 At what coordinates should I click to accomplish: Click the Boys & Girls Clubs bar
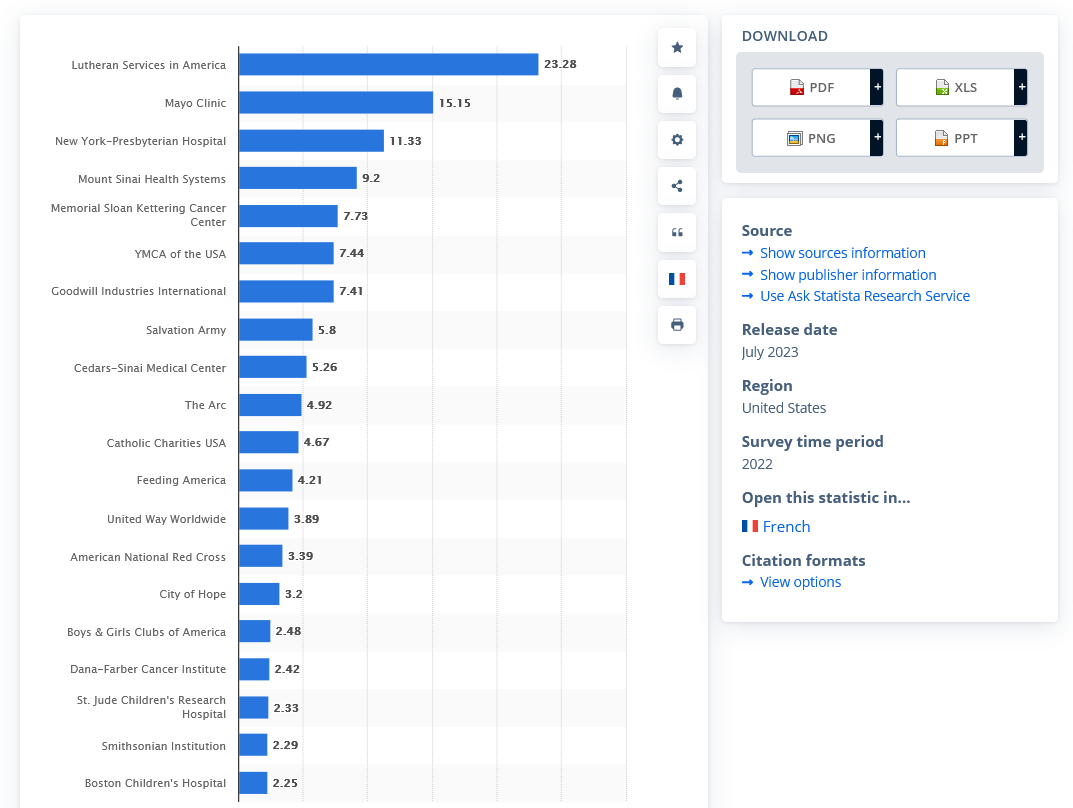point(255,631)
